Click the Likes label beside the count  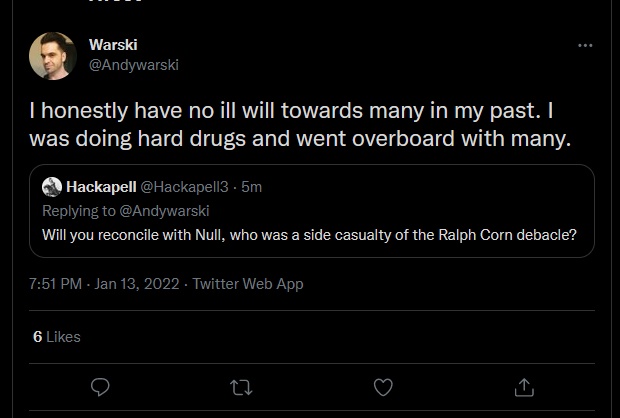tap(63, 337)
